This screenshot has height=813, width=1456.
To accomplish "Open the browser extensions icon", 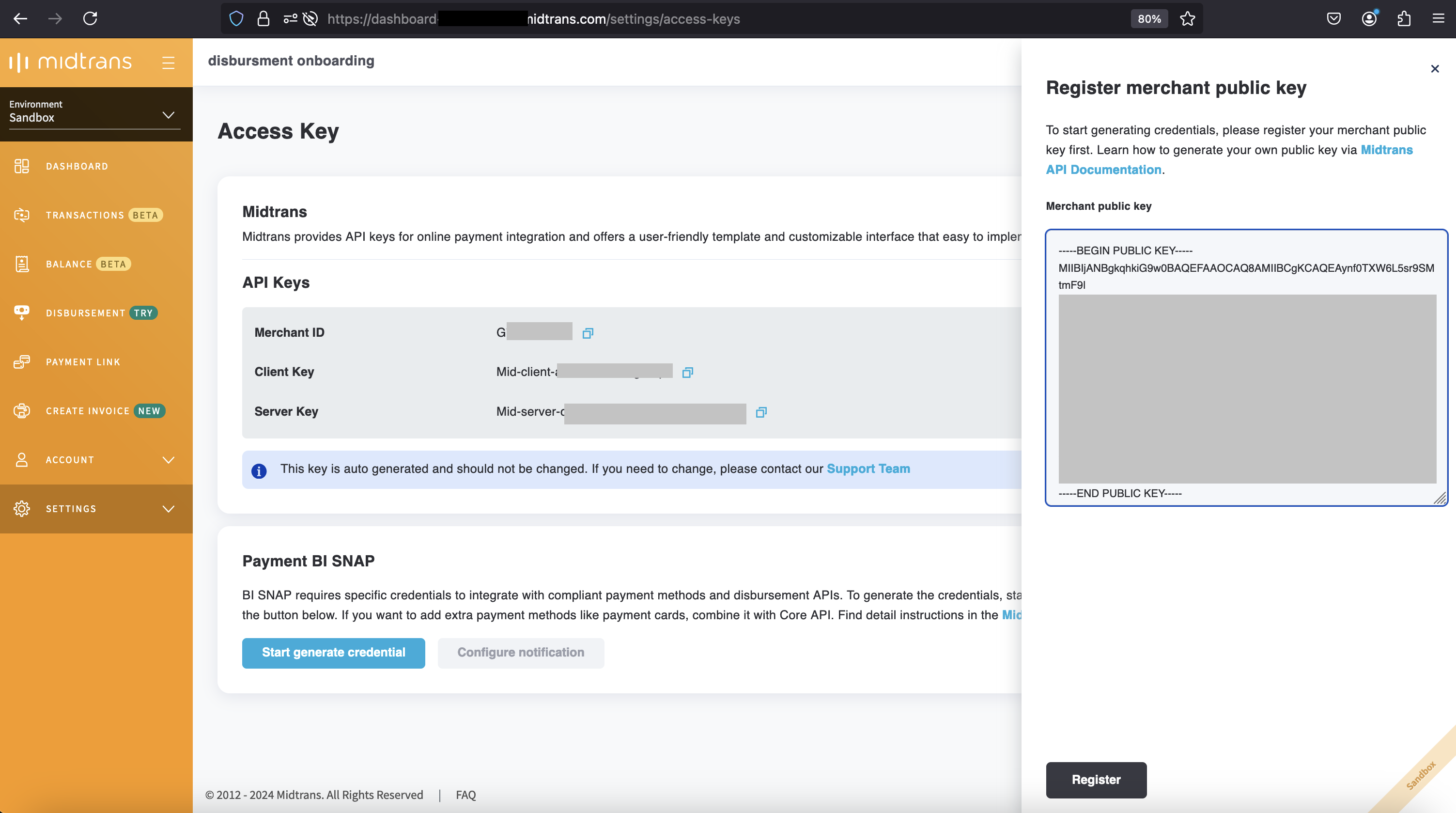I will click(x=1404, y=19).
